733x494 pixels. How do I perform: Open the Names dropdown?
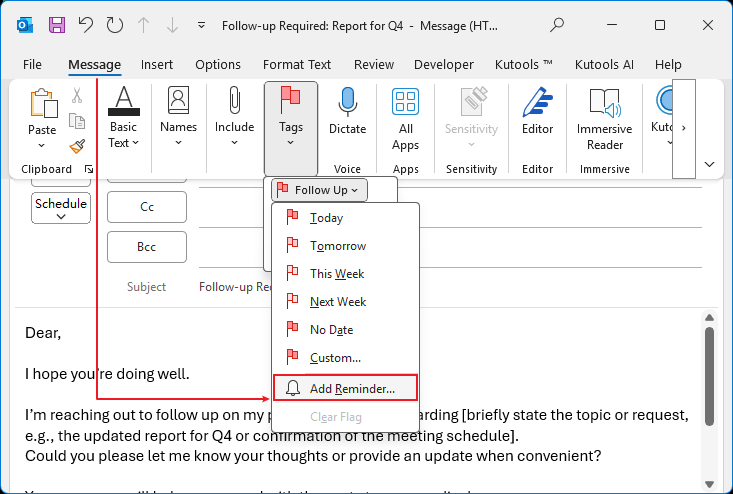pyautogui.click(x=178, y=117)
